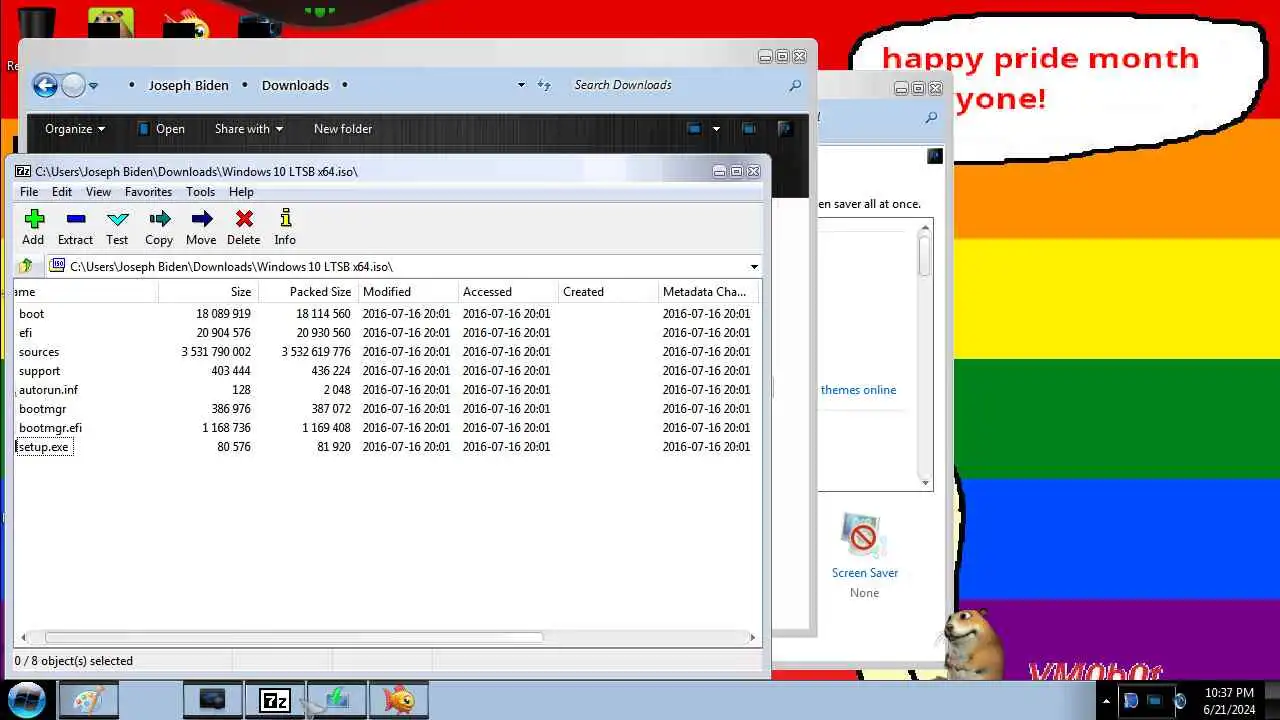
Task: Expand the recent pages dropdown beside Forward
Action: click(x=93, y=86)
